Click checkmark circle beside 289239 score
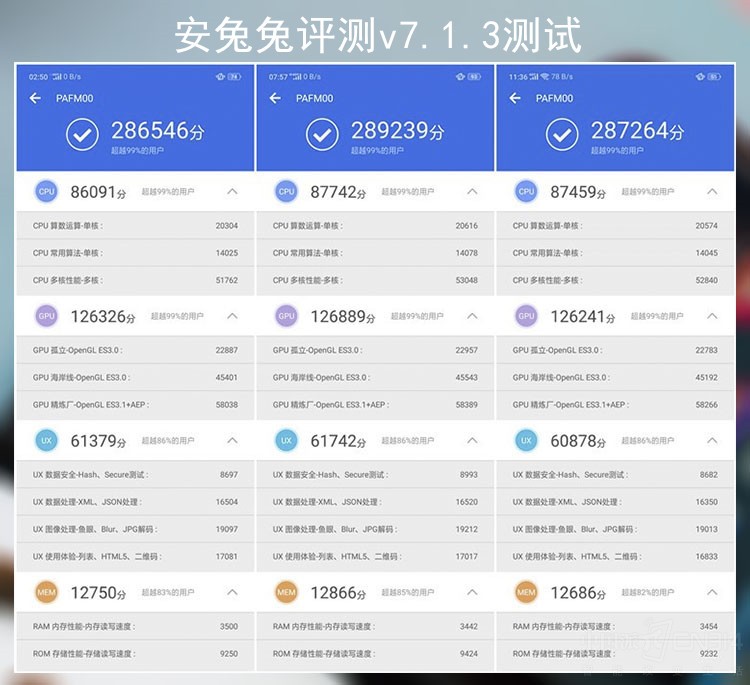 [x=322, y=134]
